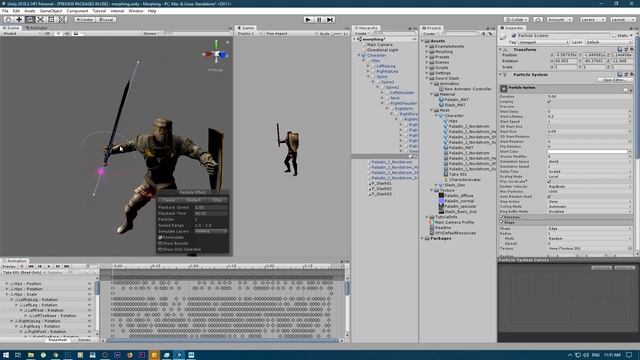Toggle the Particle System active checkbox
Screen dimensions: 640x360
click(514, 36)
